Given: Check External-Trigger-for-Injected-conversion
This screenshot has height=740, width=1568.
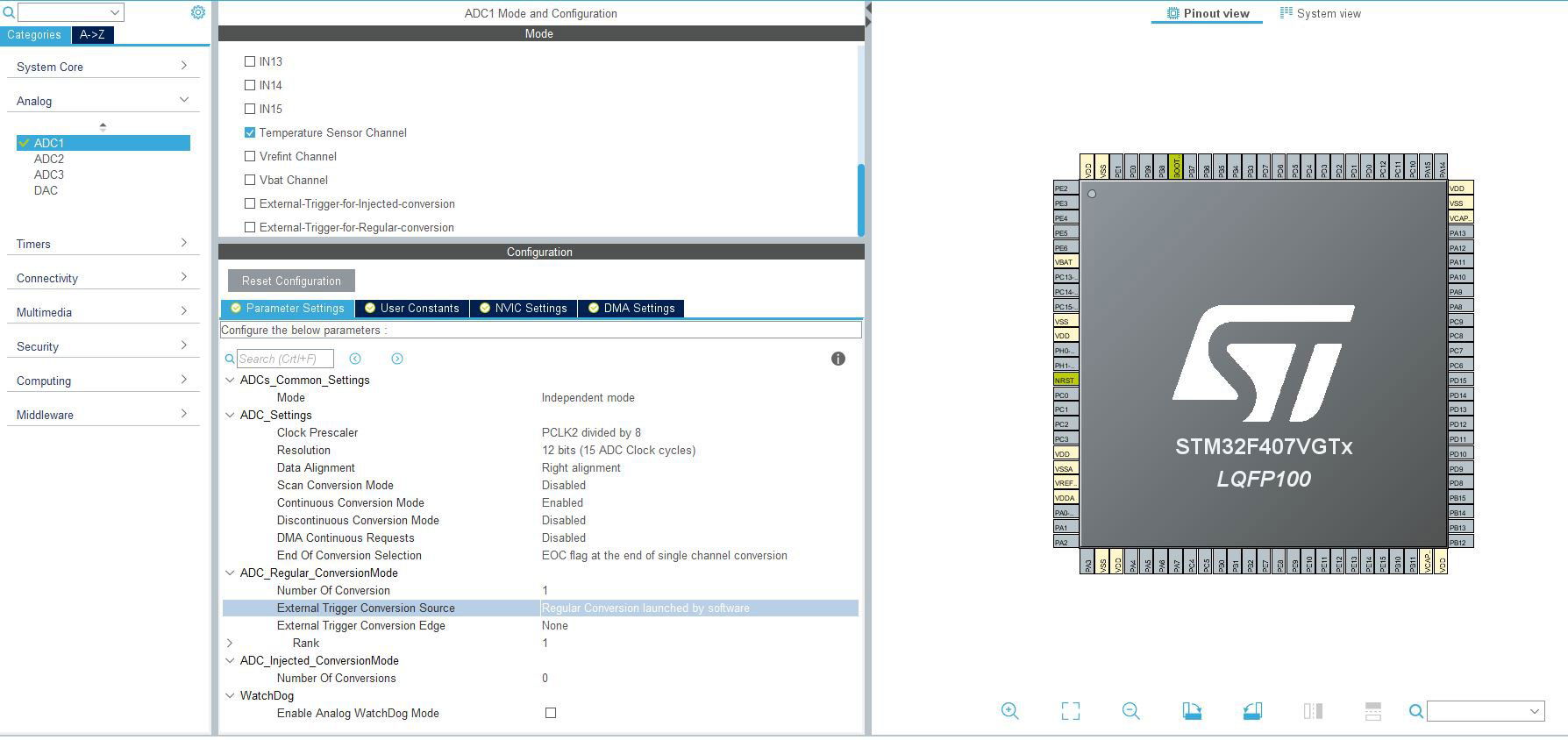Looking at the screenshot, I should (250, 203).
